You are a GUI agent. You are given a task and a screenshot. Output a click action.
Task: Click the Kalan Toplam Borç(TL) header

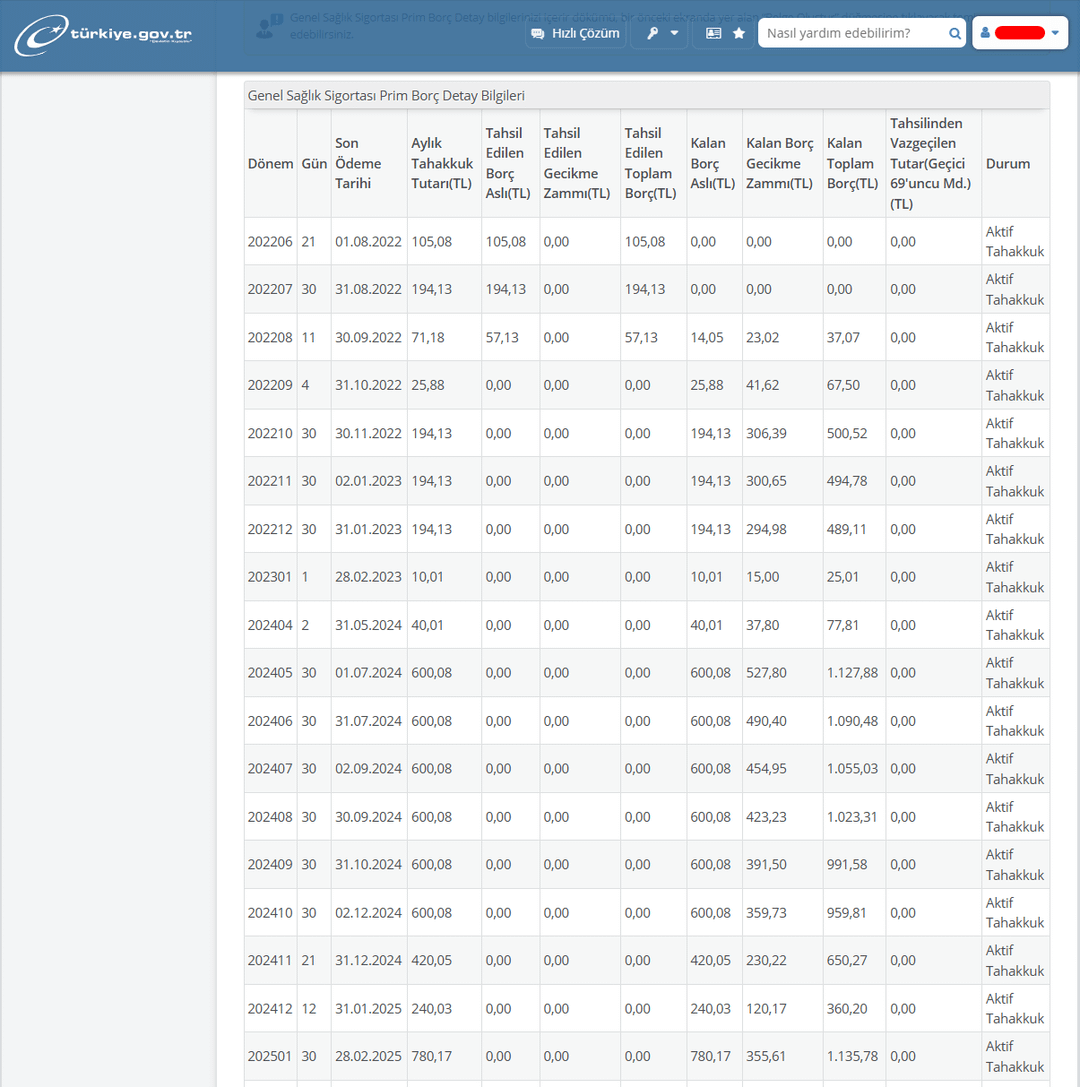[852, 164]
